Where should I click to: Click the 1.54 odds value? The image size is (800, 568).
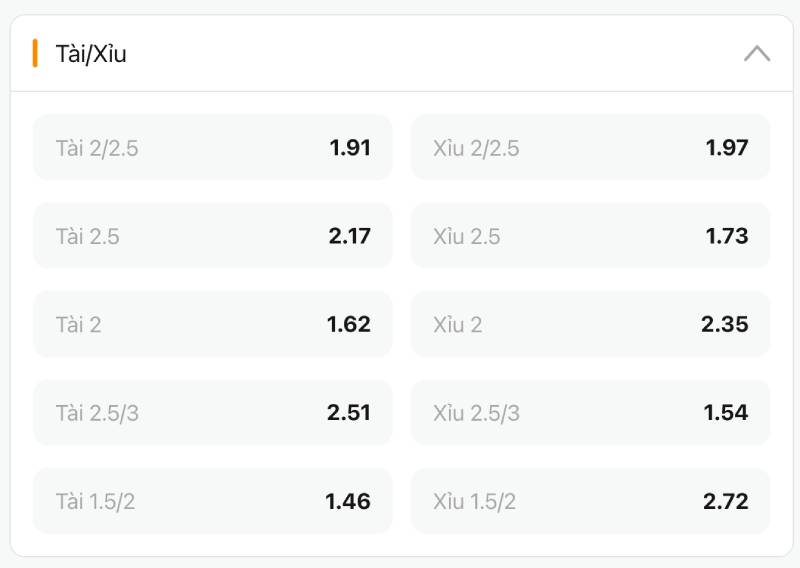(727, 412)
